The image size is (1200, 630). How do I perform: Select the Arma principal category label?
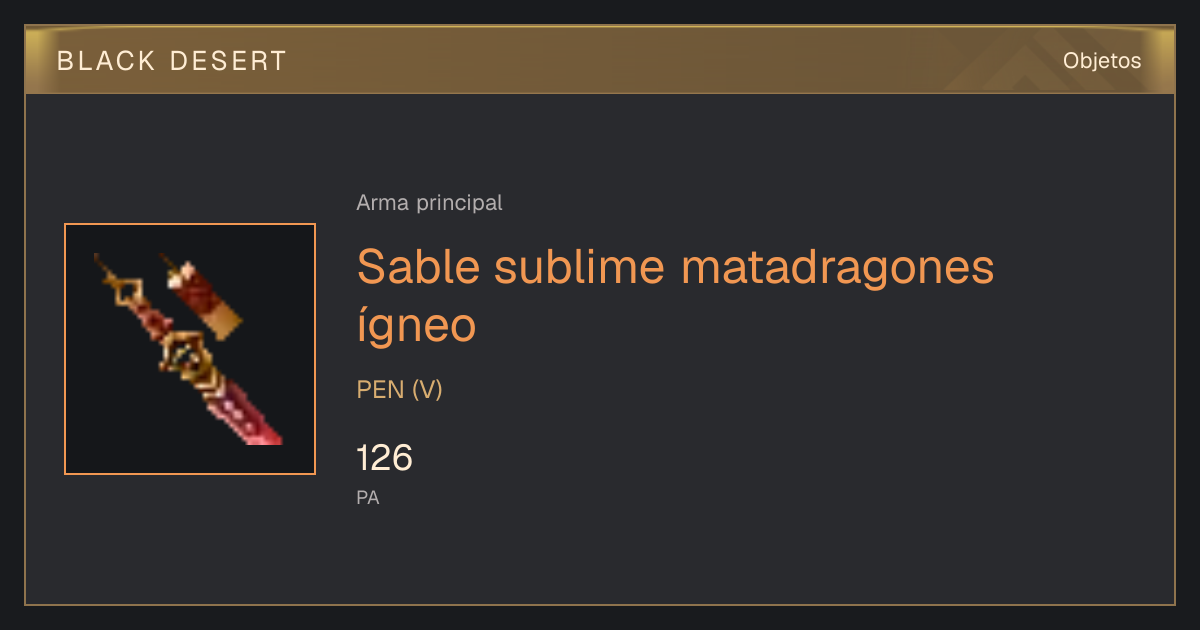coord(429,203)
